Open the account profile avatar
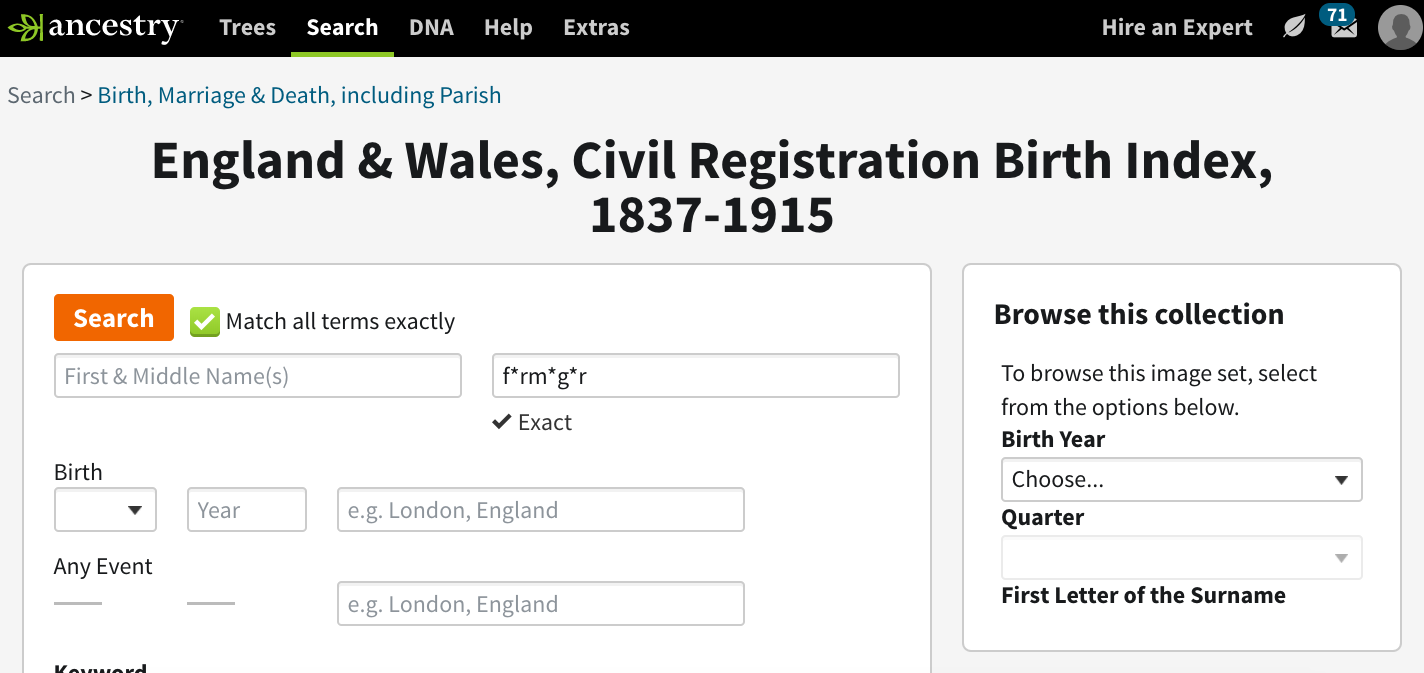 tap(1399, 27)
